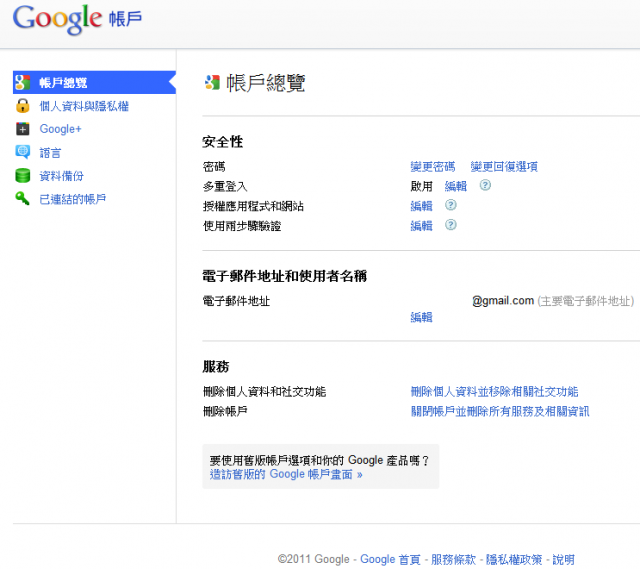This screenshot has width=640, height=569.
Task: Click the 變更回復選項 link
Action: pyautogui.click(x=504, y=167)
